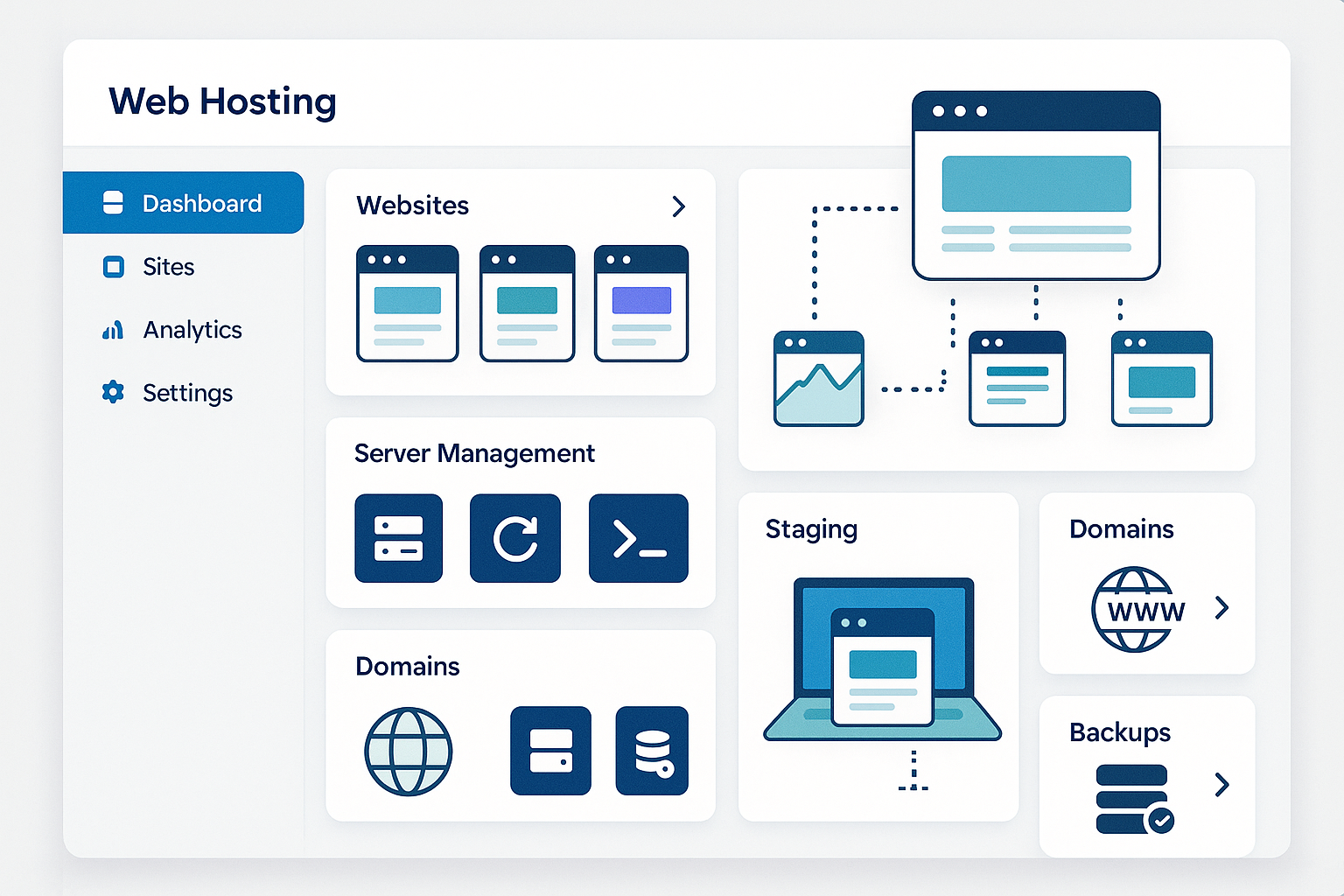Click the storage drive icon in the Domains card
The height and width of the screenshot is (896, 1344).
[x=550, y=751]
